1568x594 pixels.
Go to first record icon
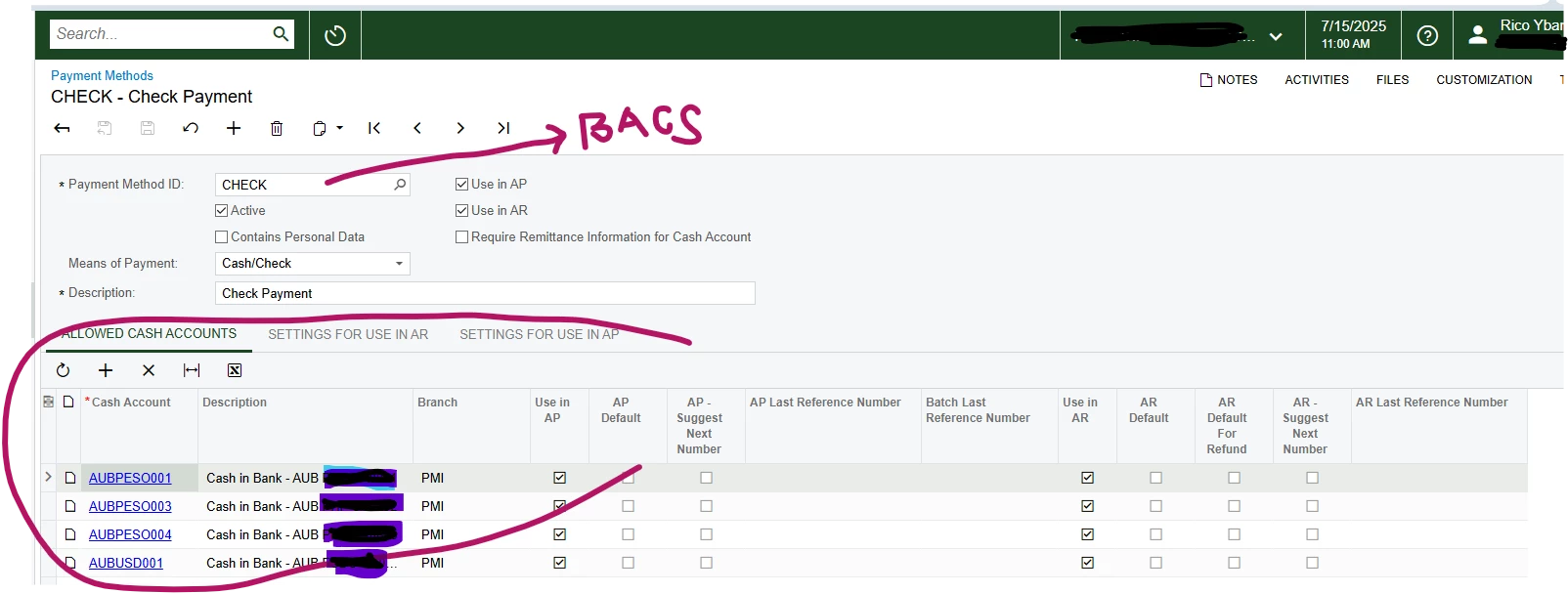click(374, 128)
